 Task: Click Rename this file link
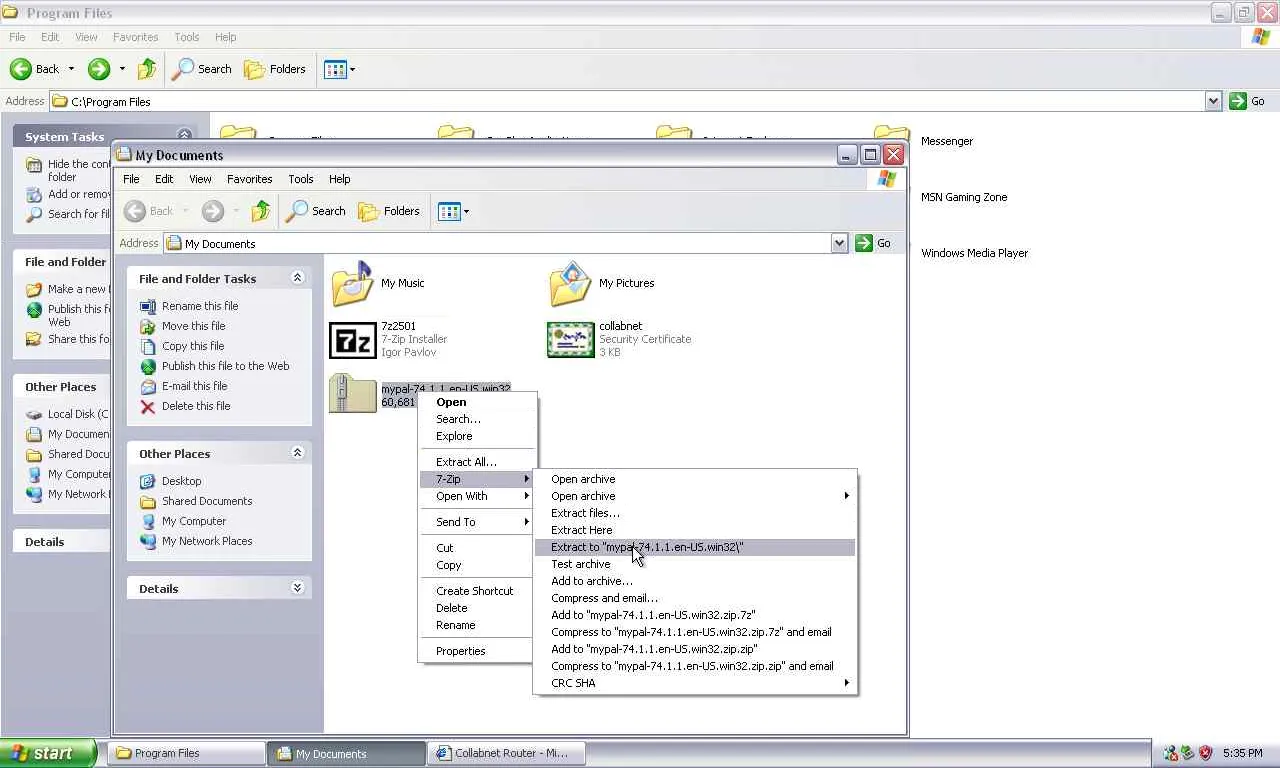click(200, 306)
